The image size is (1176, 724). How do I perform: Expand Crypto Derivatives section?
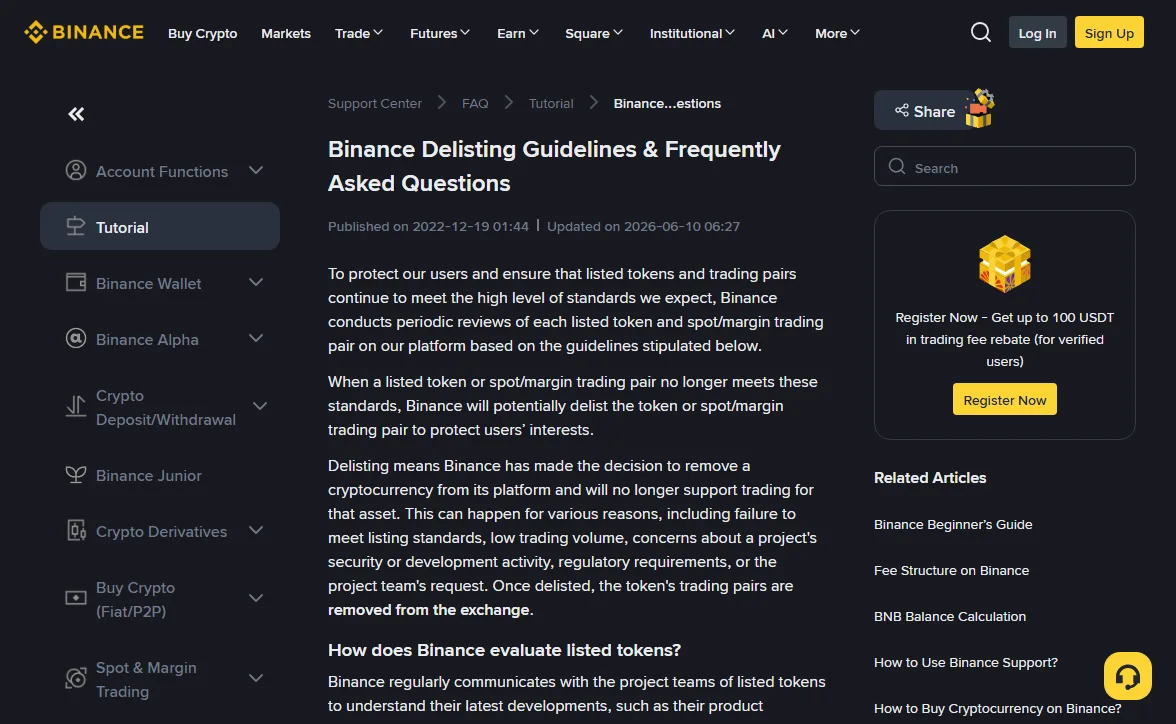pos(256,530)
